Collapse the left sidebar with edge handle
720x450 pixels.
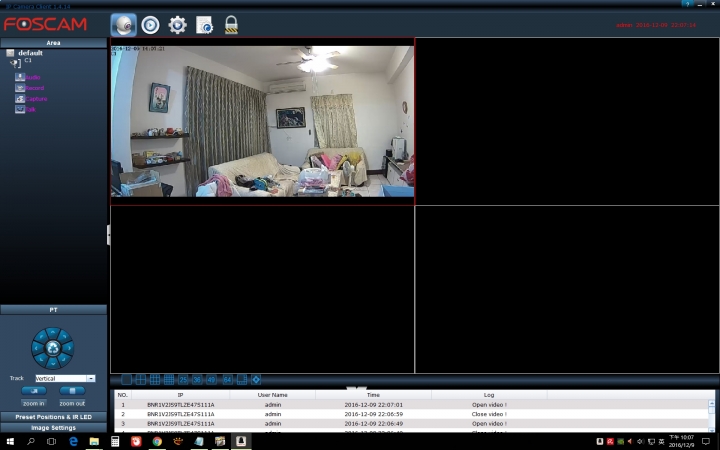(108, 235)
